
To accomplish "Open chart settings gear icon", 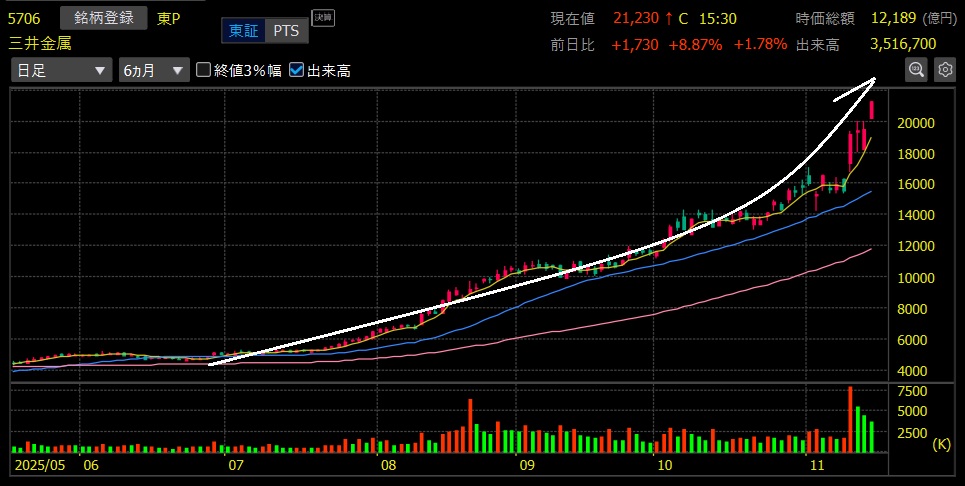I will (x=944, y=69).
